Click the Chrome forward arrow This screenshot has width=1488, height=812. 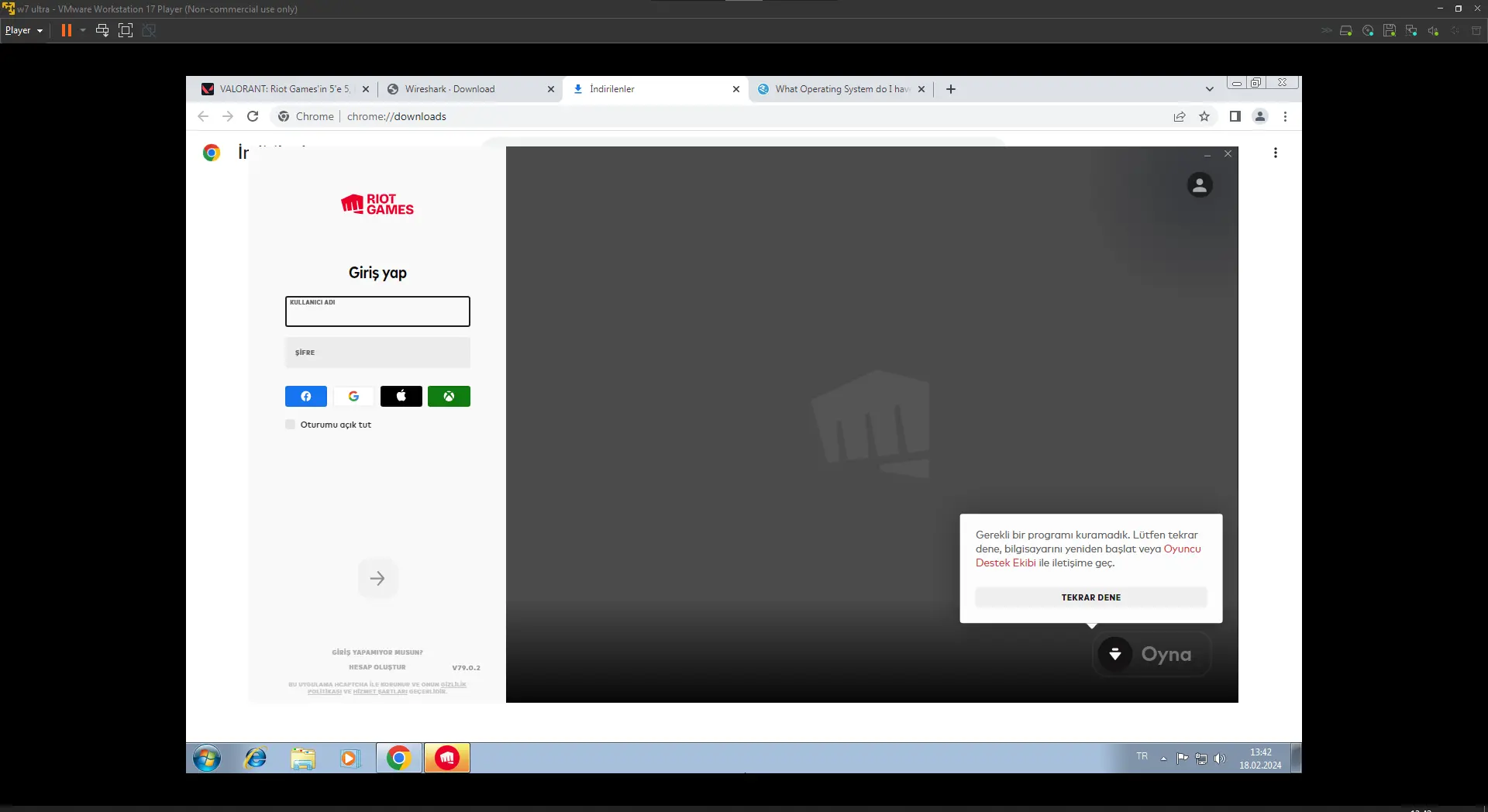pyautogui.click(x=228, y=116)
